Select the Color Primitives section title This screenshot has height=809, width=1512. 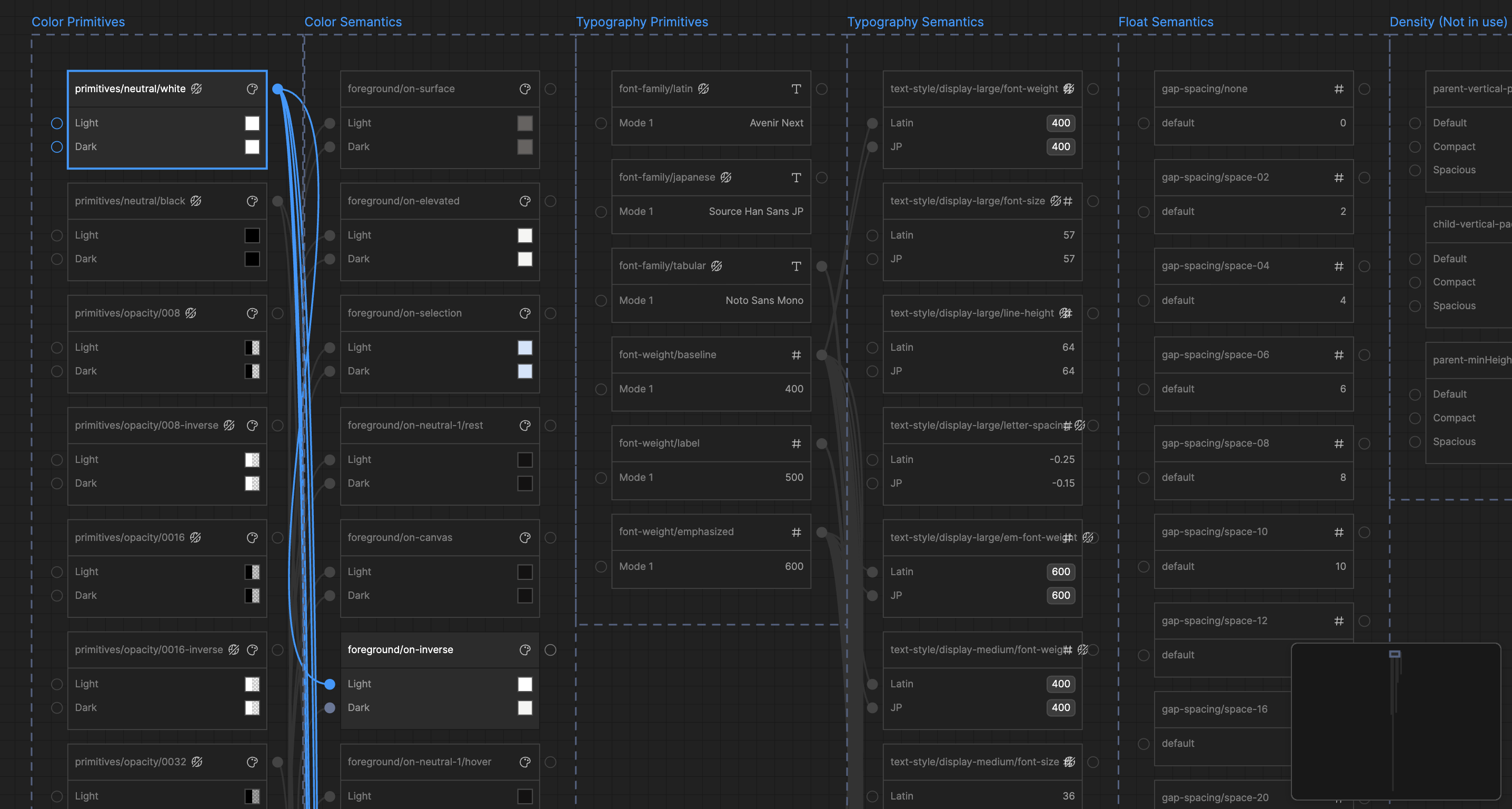pos(78,22)
